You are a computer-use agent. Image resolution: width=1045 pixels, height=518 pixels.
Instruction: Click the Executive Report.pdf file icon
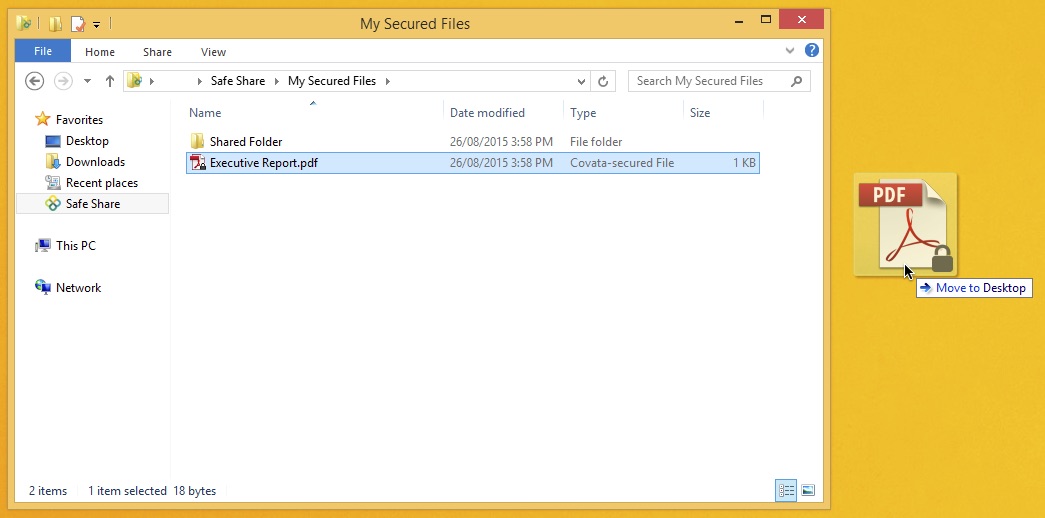click(x=198, y=163)
